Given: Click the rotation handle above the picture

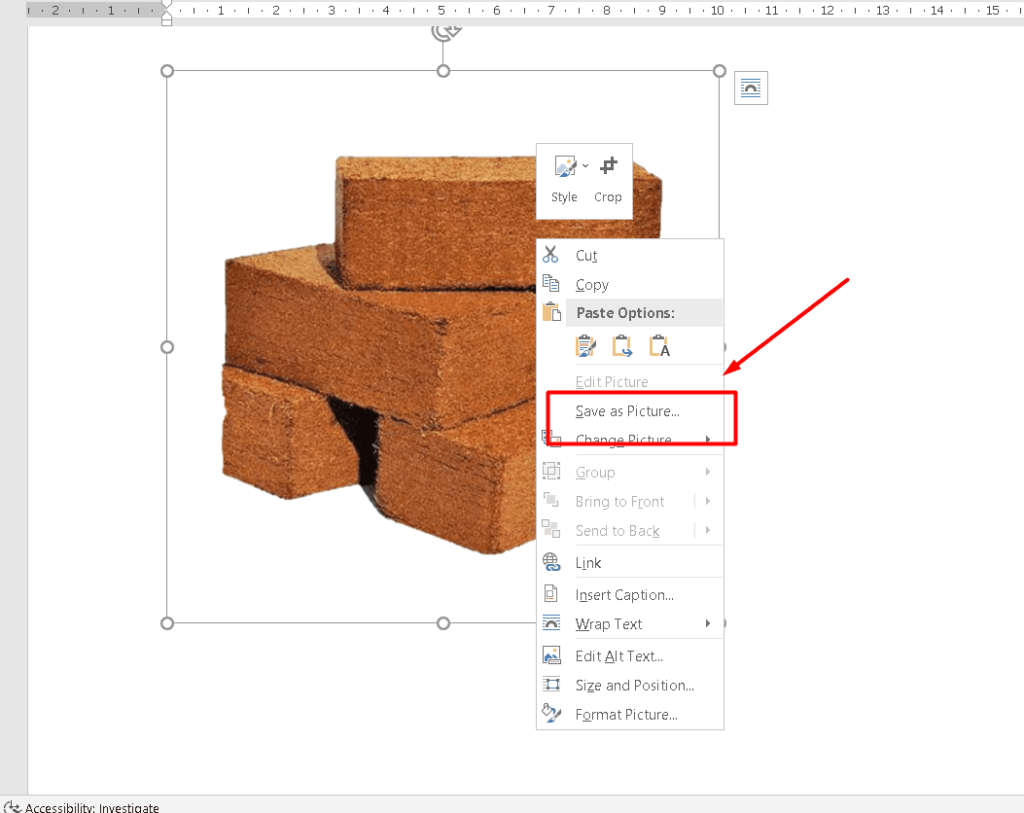Looking at the screenshot, I should click(444, 30).
